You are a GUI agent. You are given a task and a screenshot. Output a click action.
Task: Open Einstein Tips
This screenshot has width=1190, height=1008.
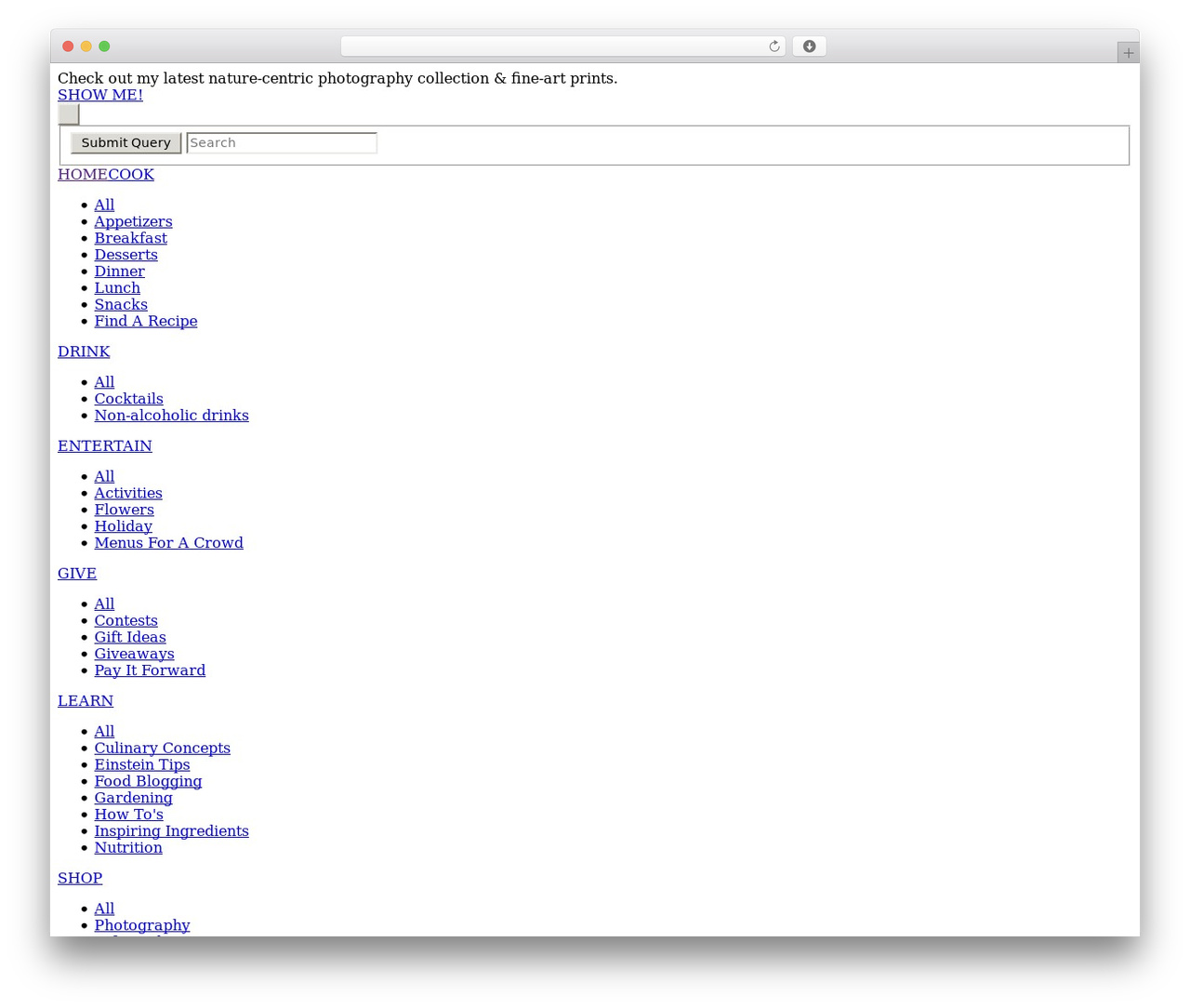[x=141, y=765]
